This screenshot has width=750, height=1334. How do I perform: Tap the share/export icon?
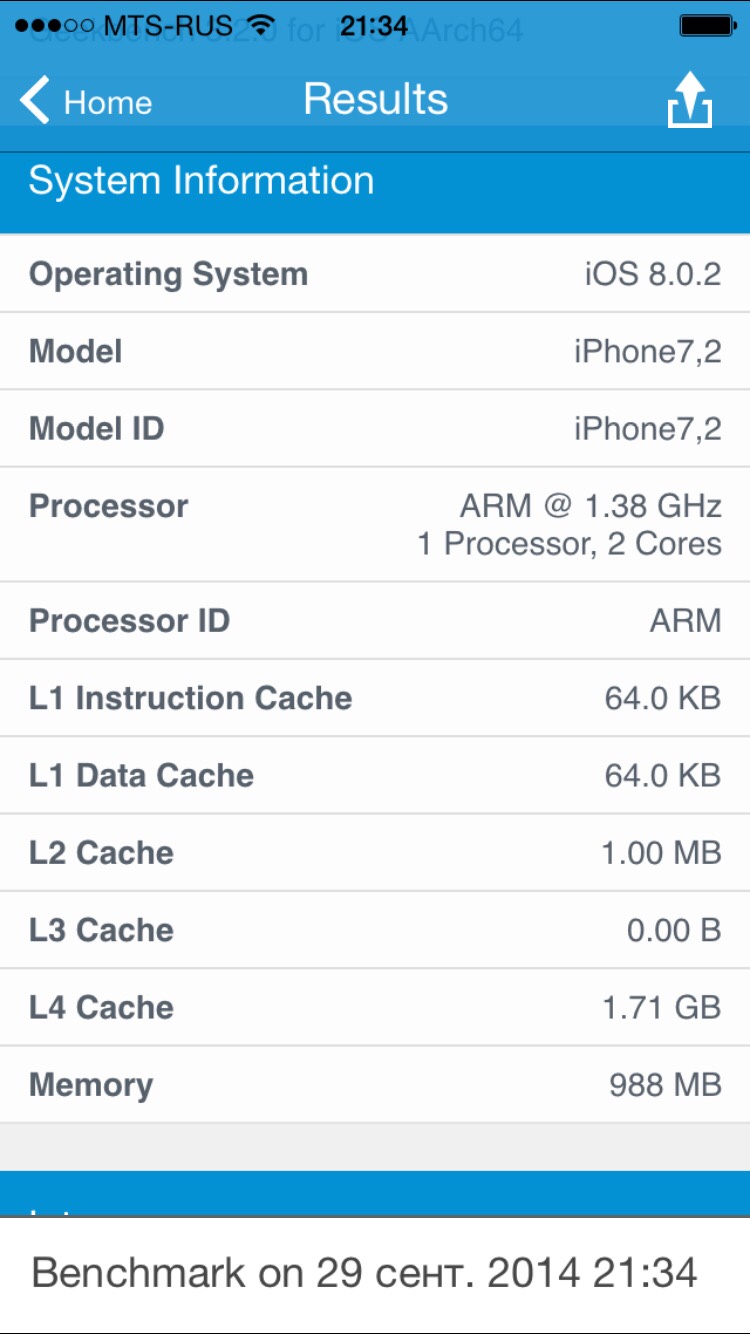689,100
